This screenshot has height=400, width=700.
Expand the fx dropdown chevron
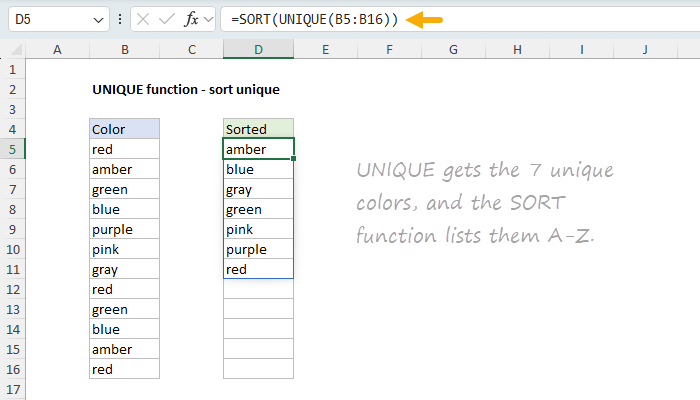208,20
